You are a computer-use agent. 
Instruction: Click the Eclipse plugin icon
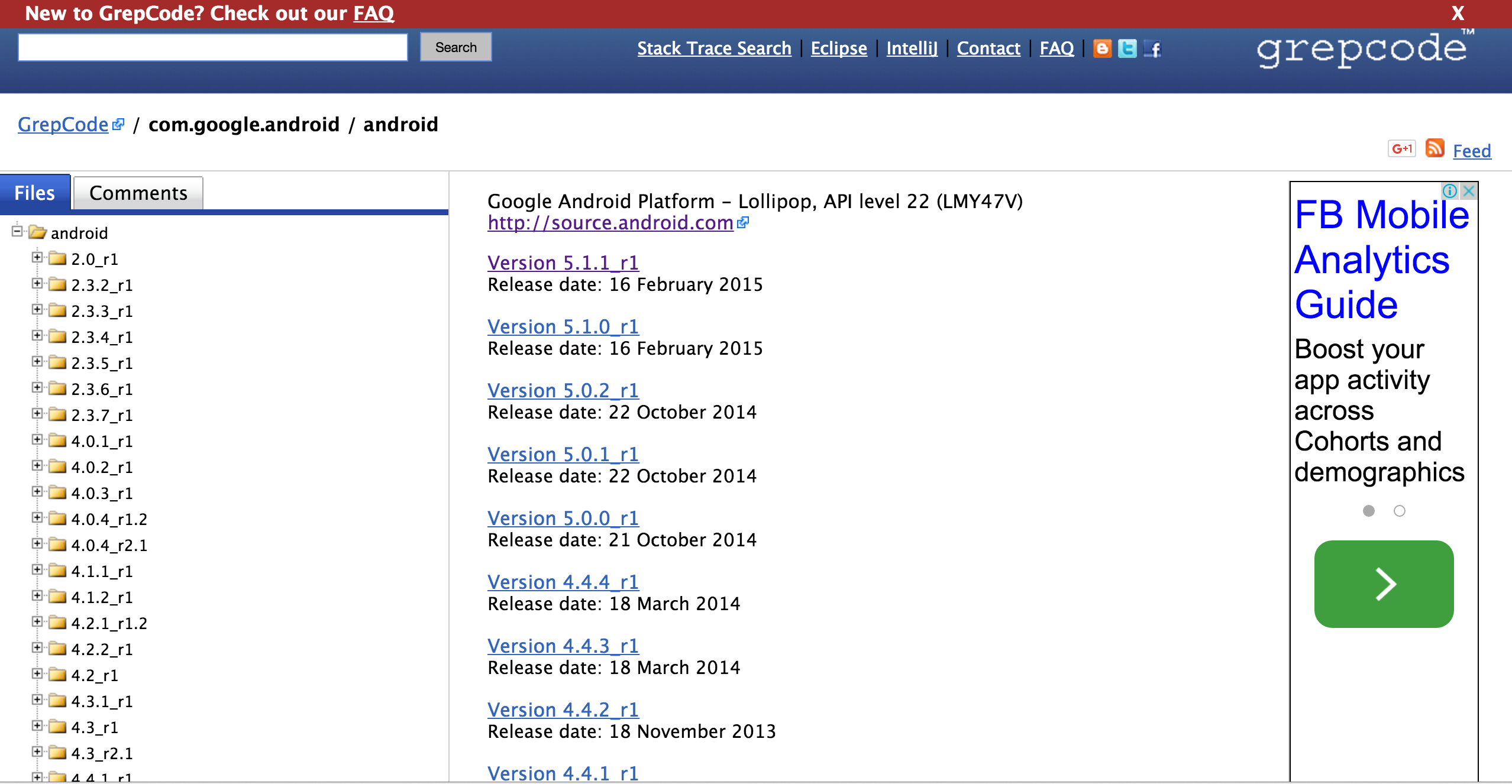point(837,48)
